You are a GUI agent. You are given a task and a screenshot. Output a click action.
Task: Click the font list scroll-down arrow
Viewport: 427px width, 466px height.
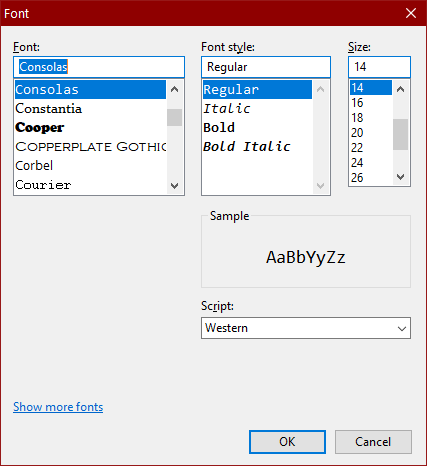[x=174, y=186]
